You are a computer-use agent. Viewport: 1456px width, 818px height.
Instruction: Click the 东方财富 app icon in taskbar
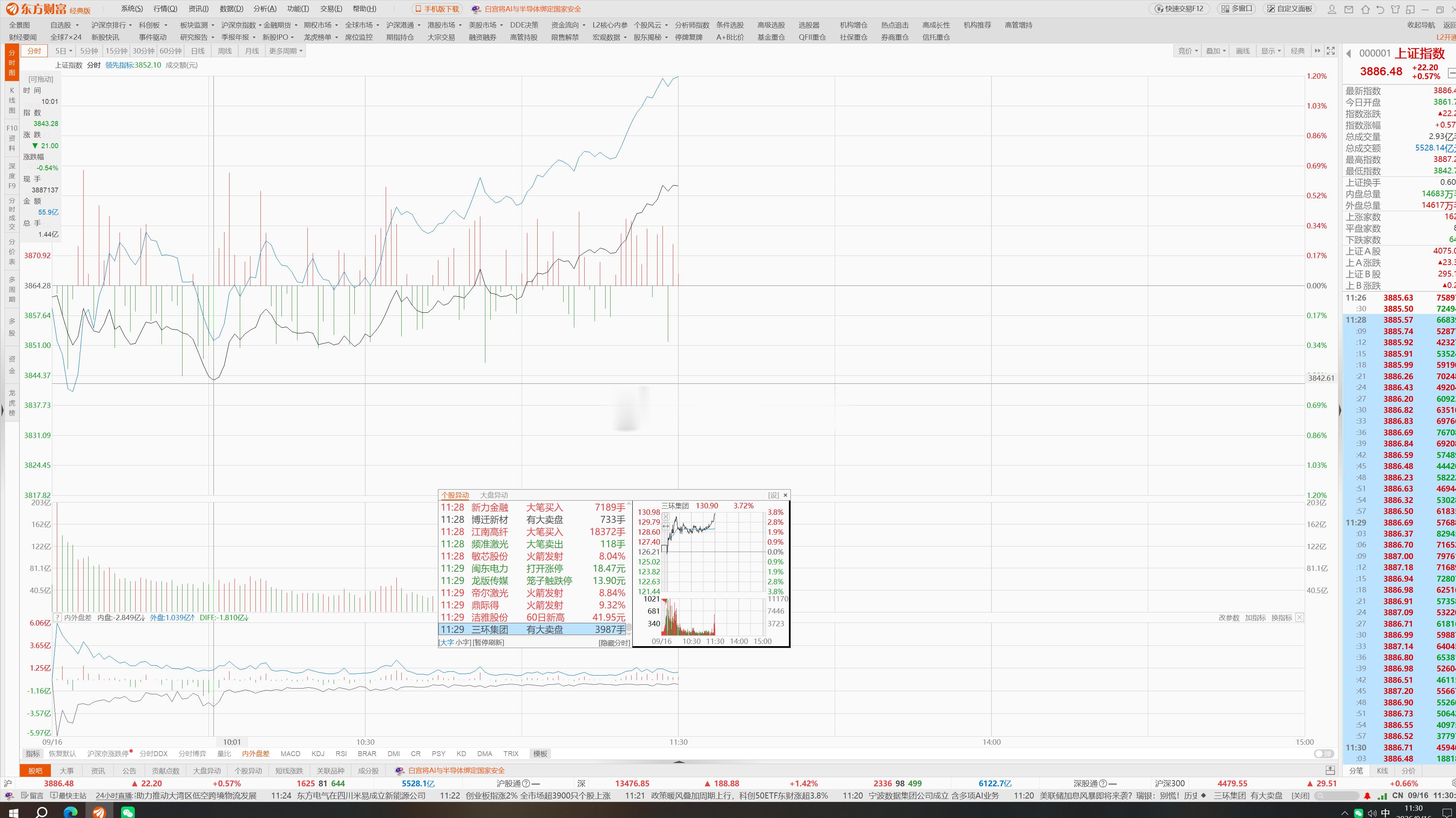(99, 812)
